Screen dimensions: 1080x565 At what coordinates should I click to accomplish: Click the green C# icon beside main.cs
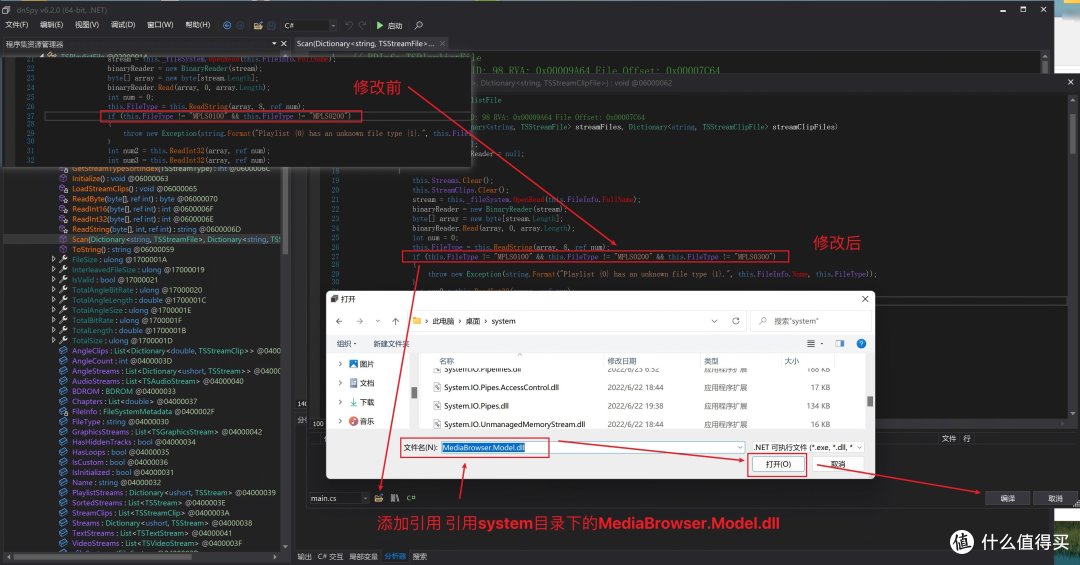click(x=411, y=497)
